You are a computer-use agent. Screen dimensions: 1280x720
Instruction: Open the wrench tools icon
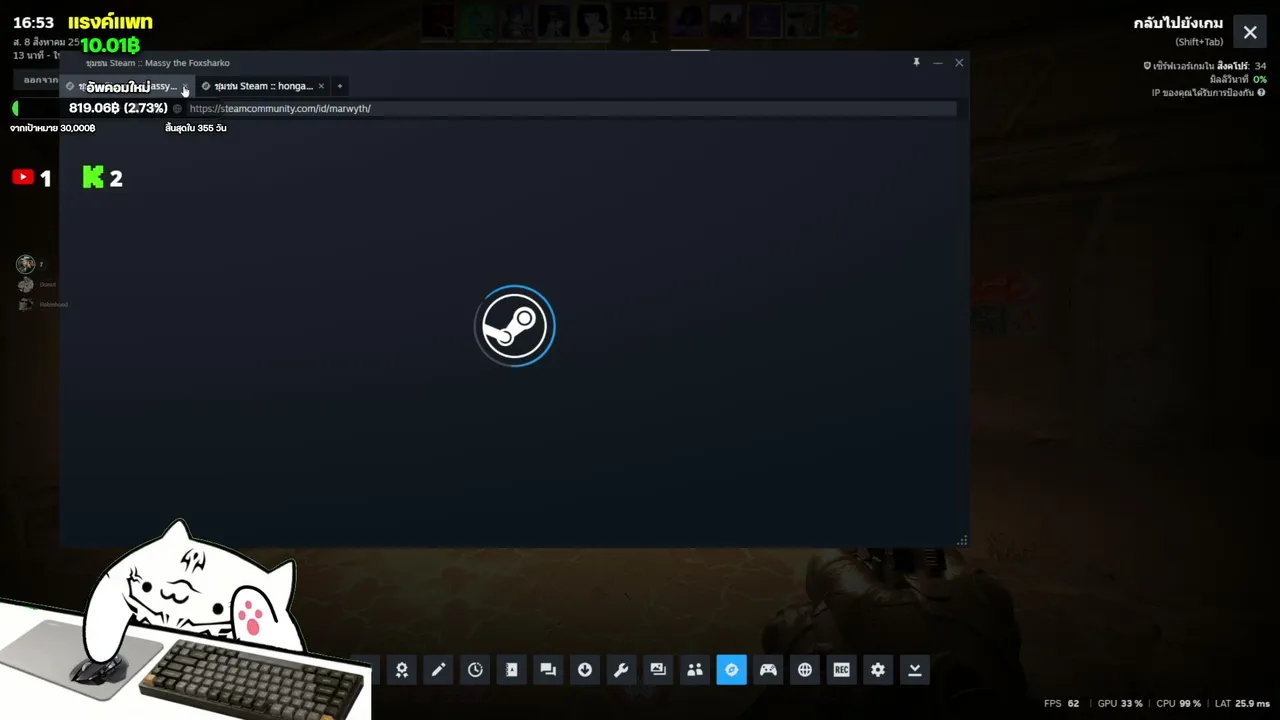[x=621, y=670]
